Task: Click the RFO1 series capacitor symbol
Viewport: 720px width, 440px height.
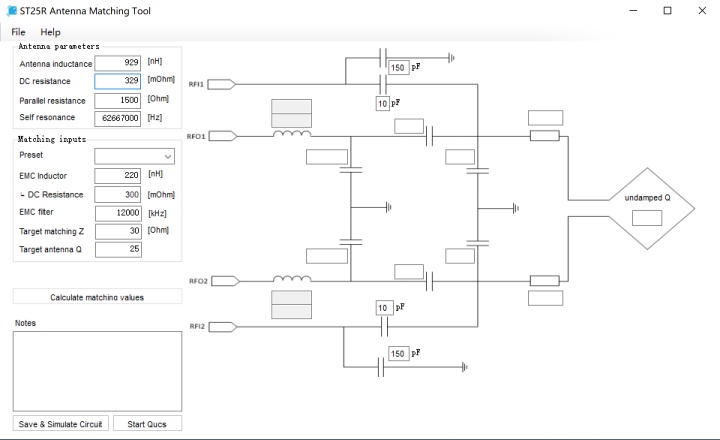Action: (x=429, y=136)
